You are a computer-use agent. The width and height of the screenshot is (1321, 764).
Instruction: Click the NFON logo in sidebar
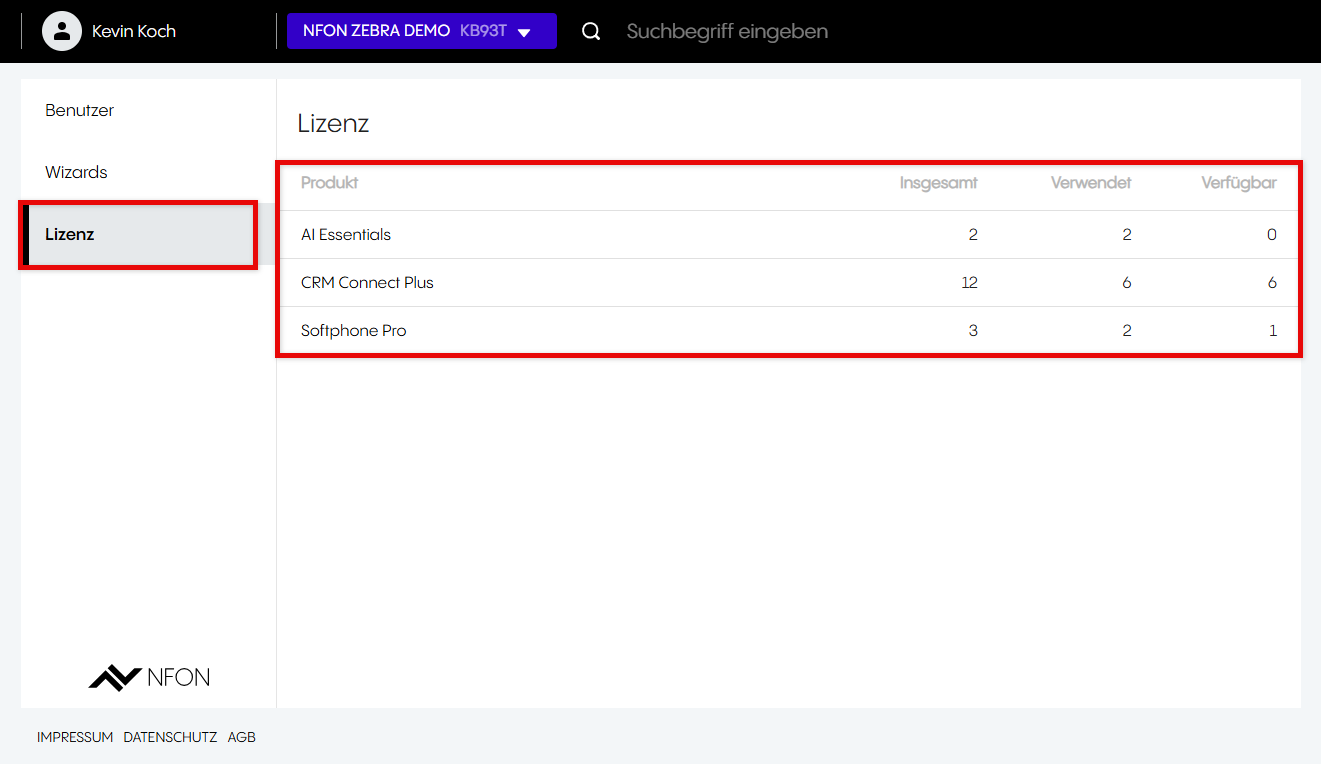tap(149, 677)
